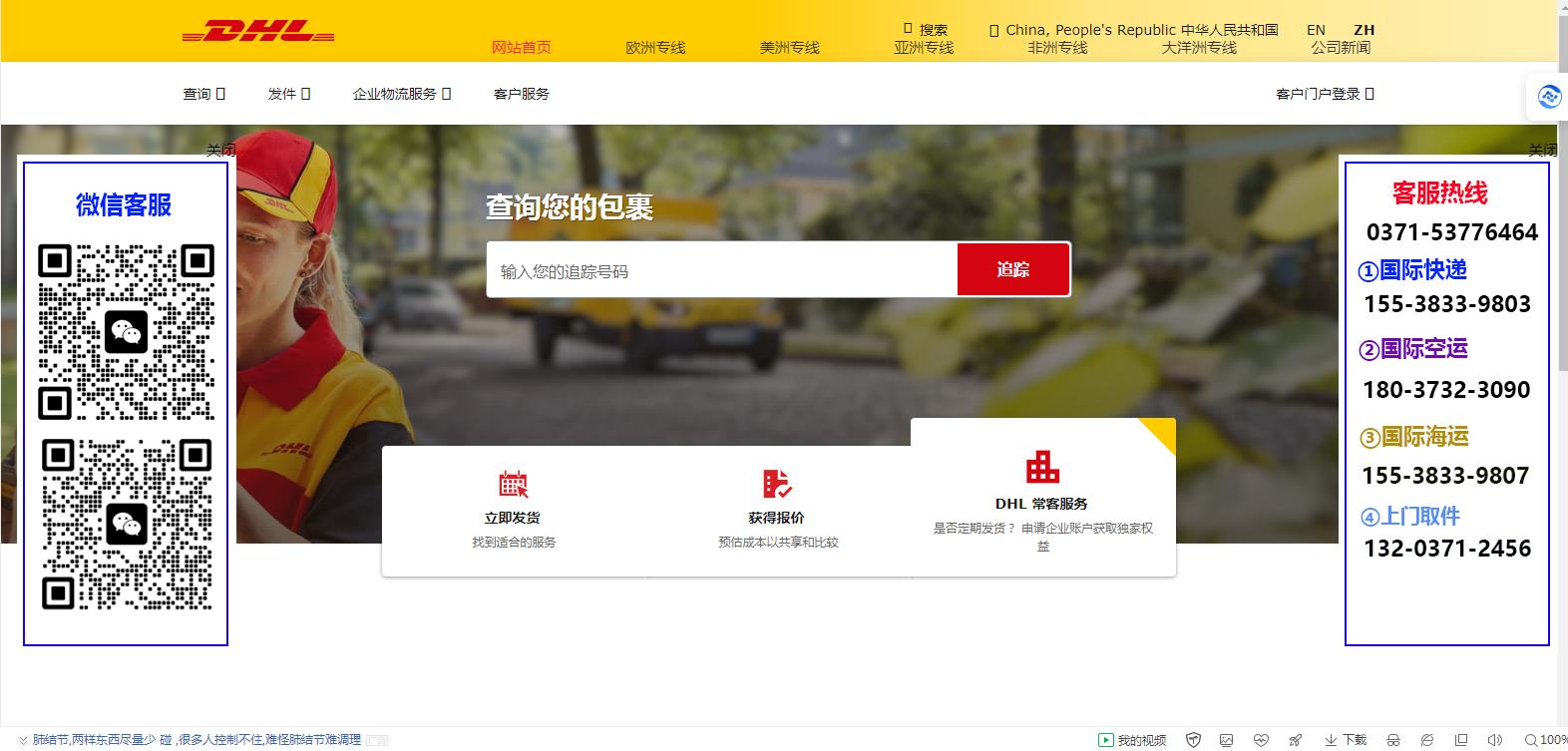Open 我的视频 in the status bar
1568x751 pixels.
(x=1132, y=740)
